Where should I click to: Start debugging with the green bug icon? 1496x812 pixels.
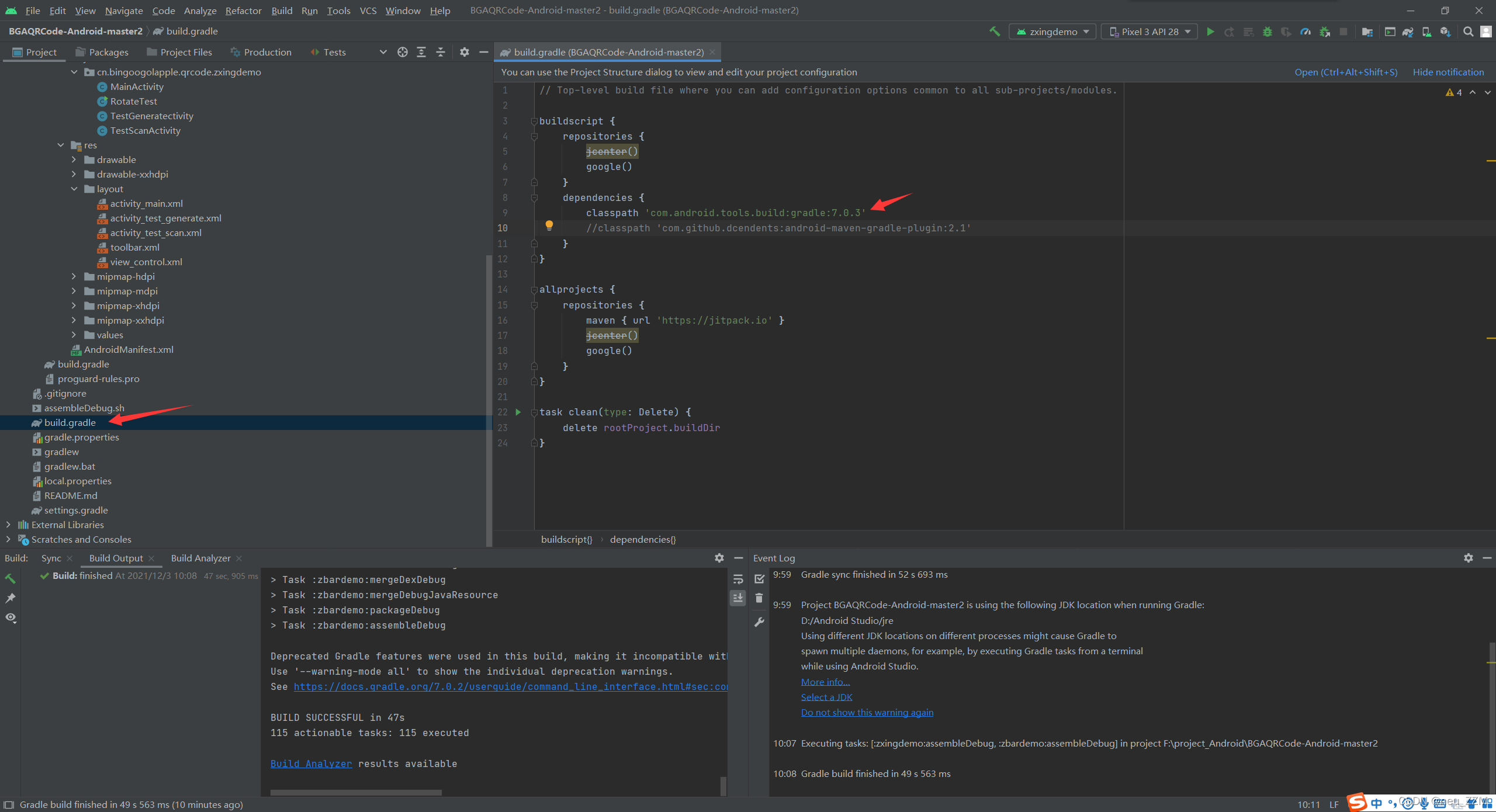click(1267, 32)
